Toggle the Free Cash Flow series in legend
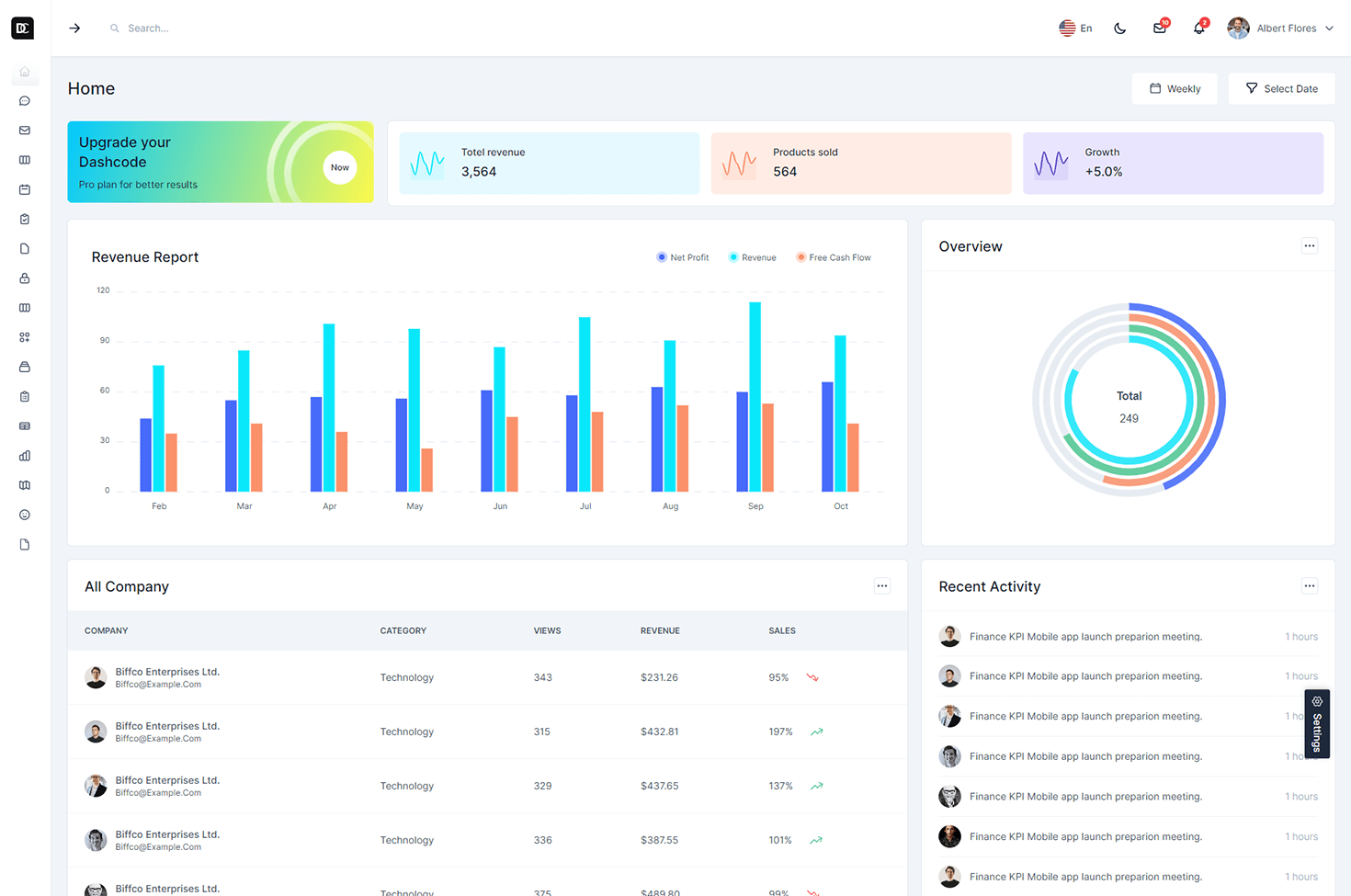Image resolution: width=1351 pixels, height=896 pixels. pyautogui.click(x=834, y=257)
